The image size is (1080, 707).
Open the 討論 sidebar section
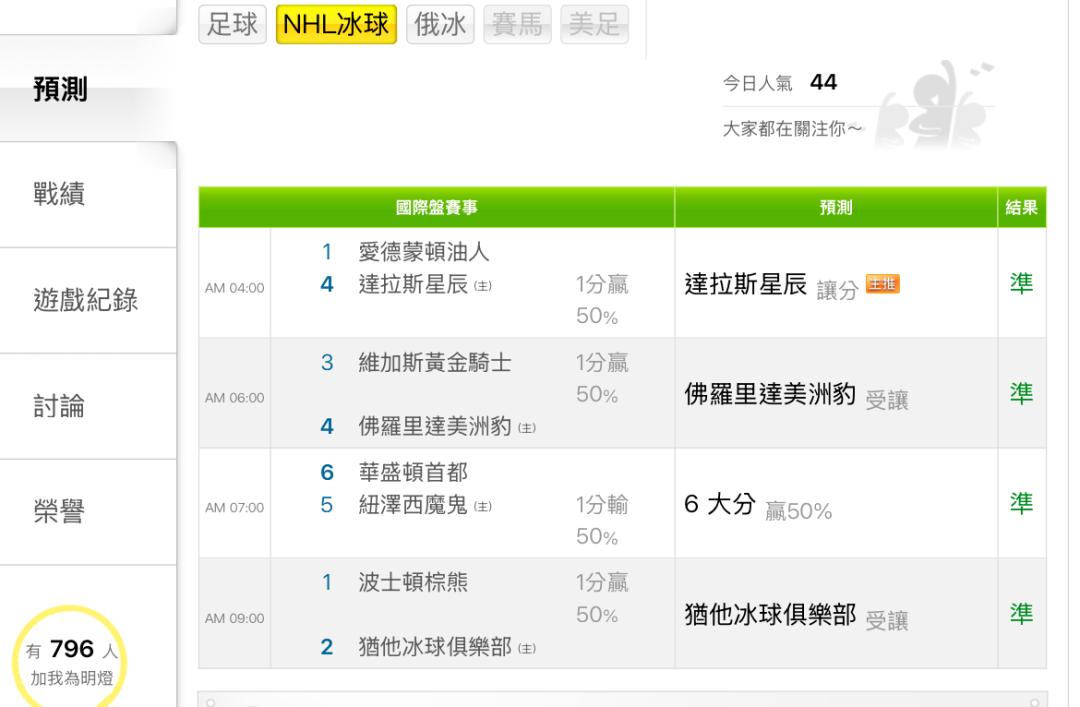click(x=88, y=407)
